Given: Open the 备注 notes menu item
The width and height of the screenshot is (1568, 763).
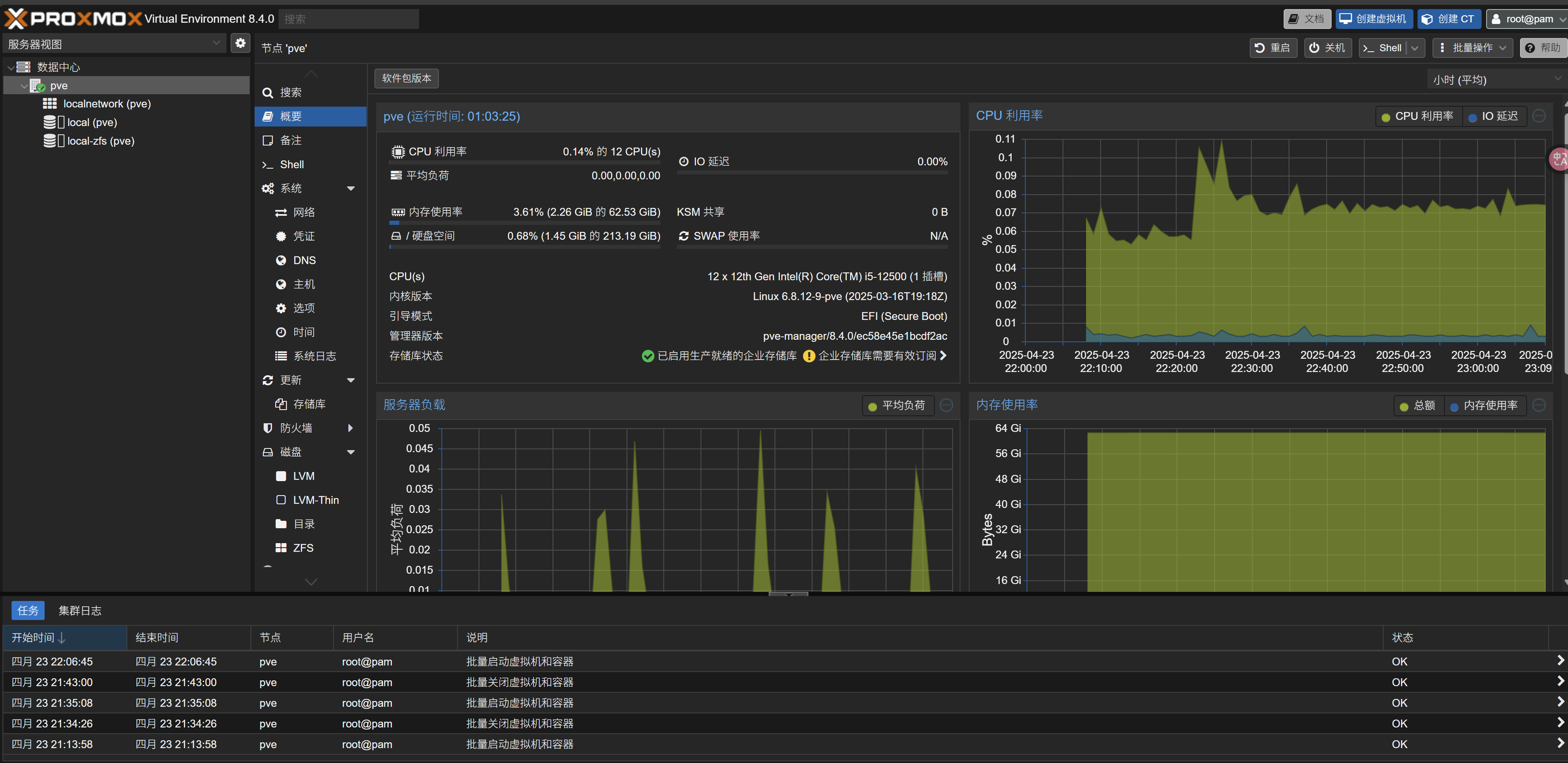Looking at the screenshot, I should point(310,141).
